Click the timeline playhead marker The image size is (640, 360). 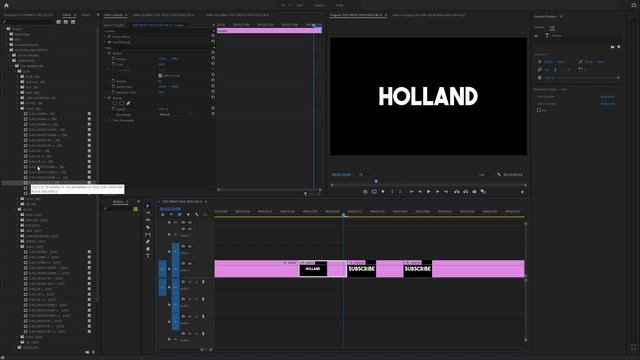tap(344, 214)
